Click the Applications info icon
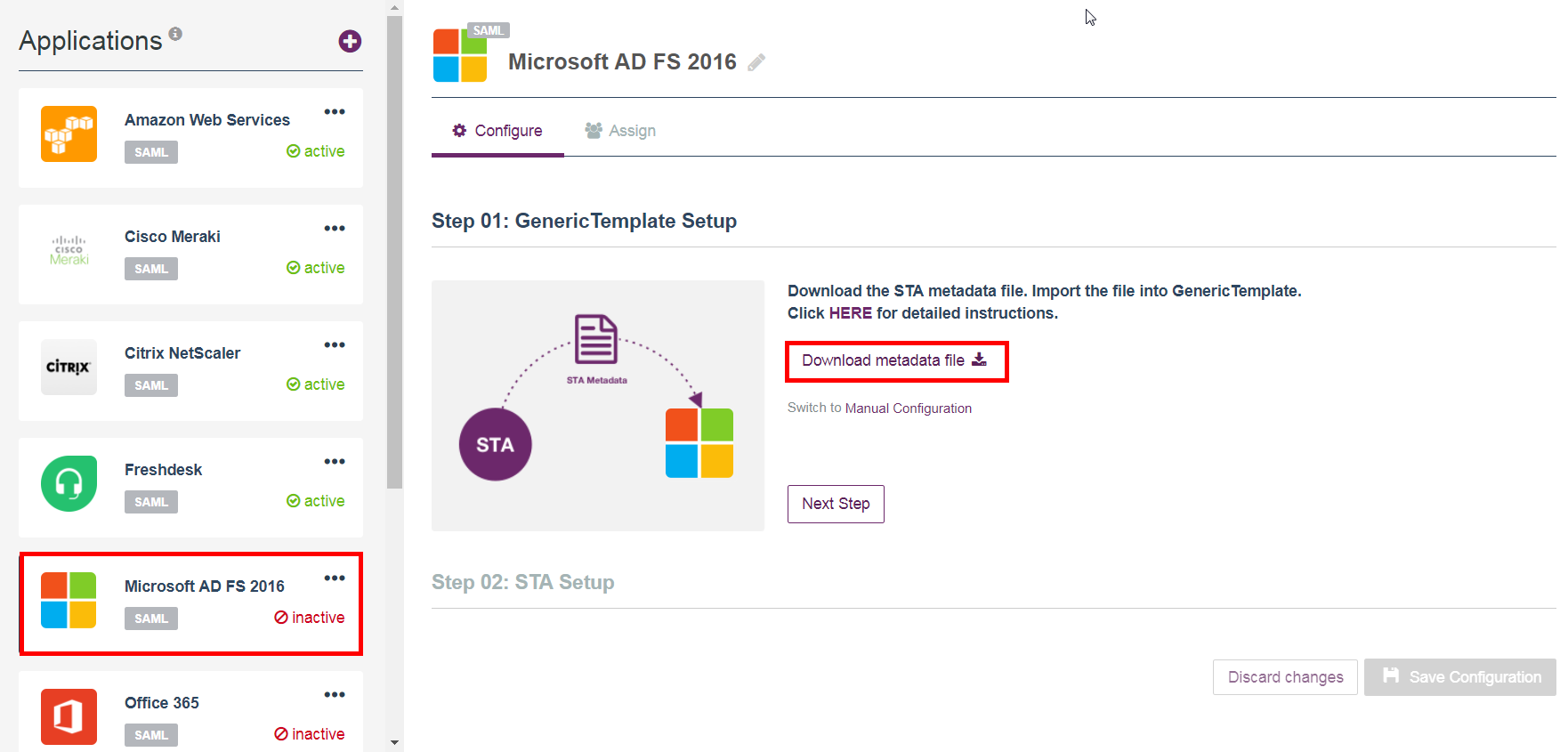Image resolution: width=1568 pixels, height=752 pixels. click(175, 34)
